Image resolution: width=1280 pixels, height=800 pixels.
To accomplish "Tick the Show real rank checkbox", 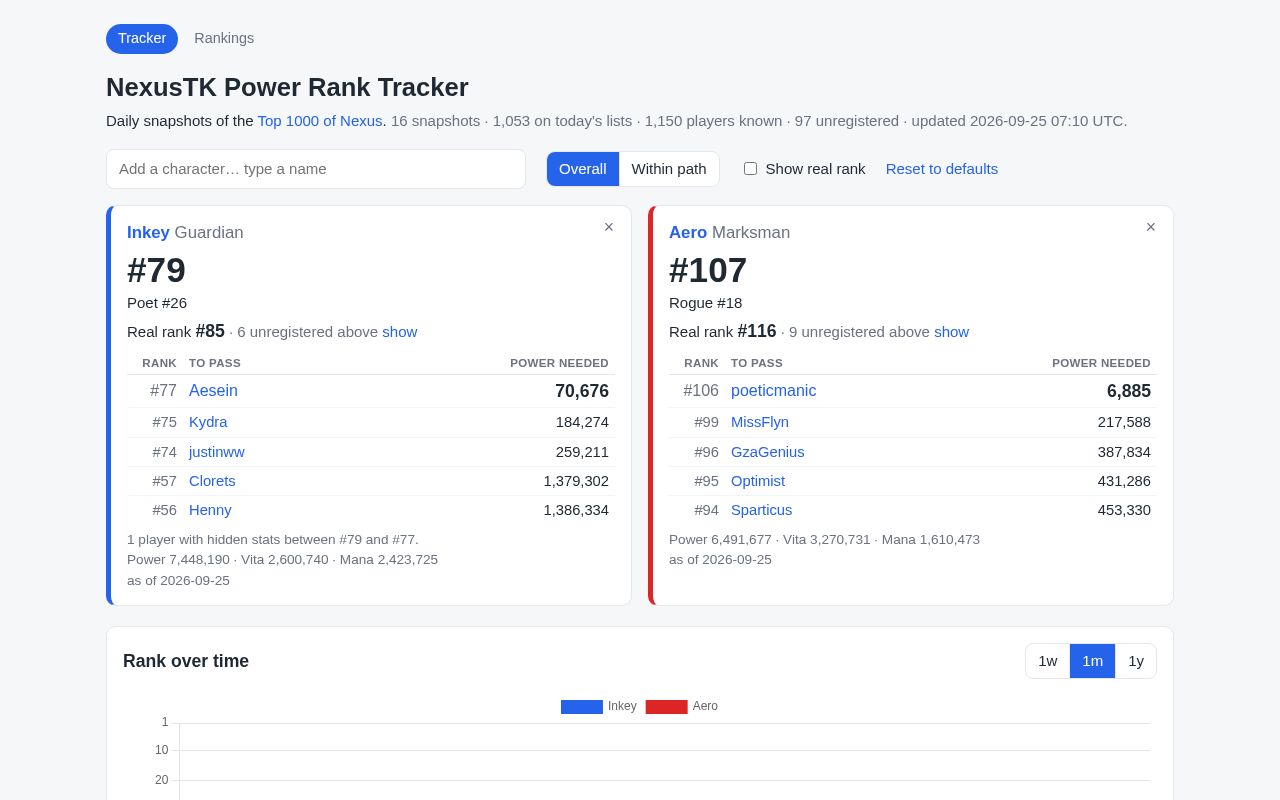I will [750, 169].
